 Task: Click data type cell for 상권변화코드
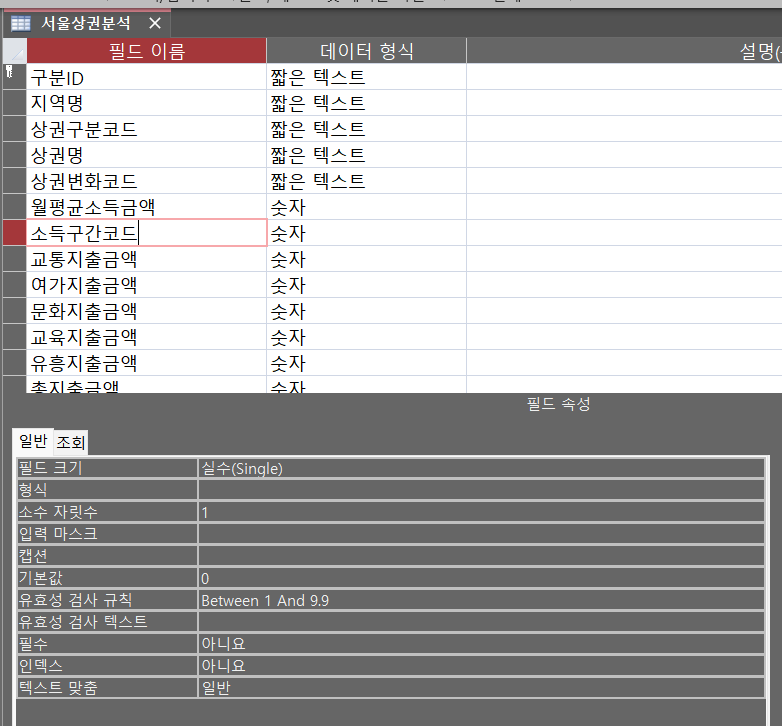pos(366,181)
